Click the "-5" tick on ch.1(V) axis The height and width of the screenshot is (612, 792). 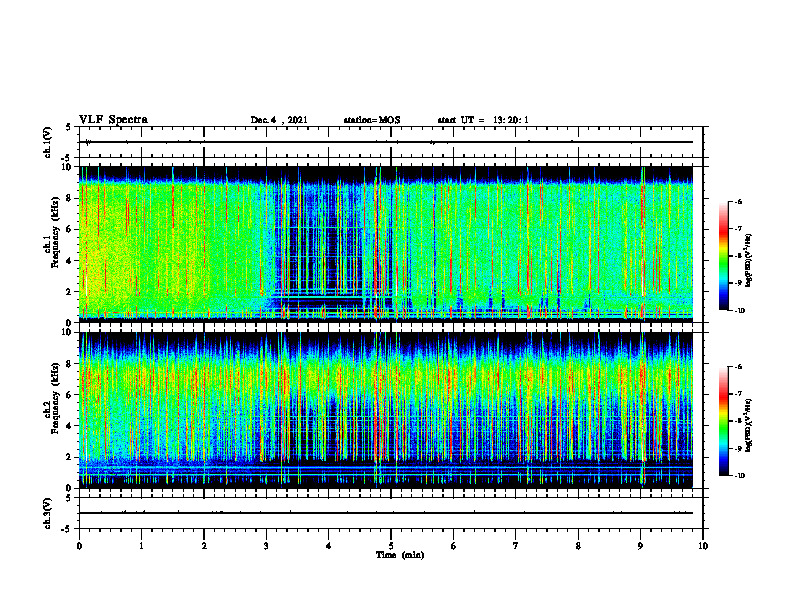pyautogui.click(x=68, y=158)
